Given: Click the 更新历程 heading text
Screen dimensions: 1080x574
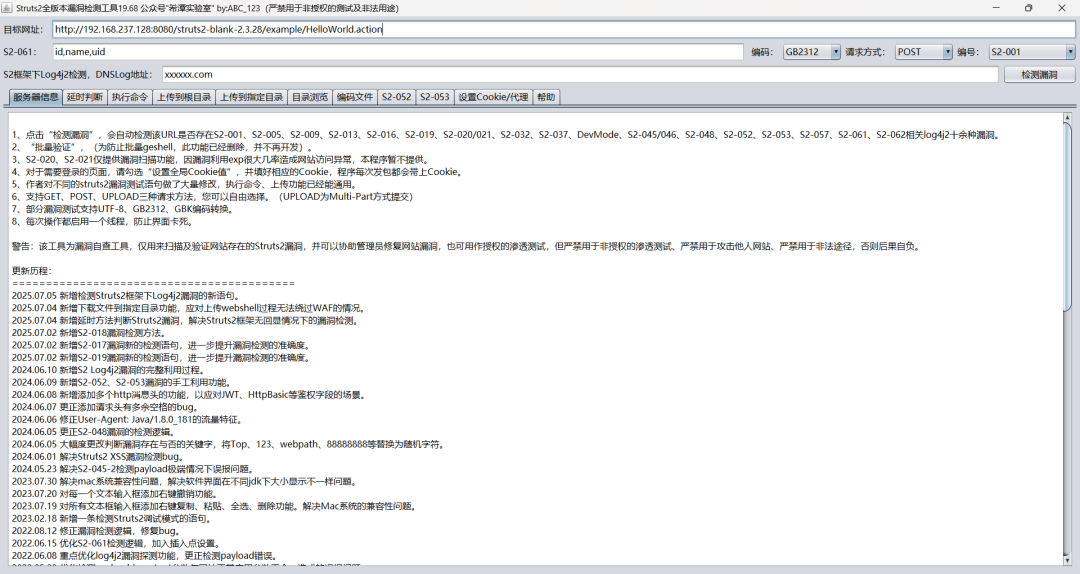Looking at the screenshot, I should (x=32, y=271).
